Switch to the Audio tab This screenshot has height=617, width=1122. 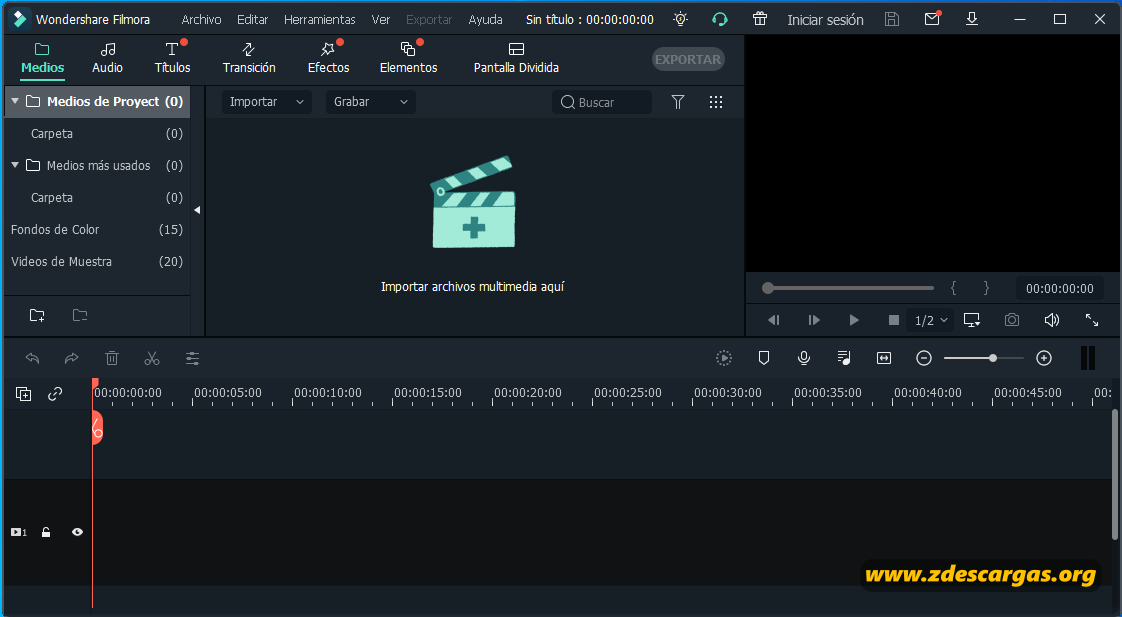(107, 58)
